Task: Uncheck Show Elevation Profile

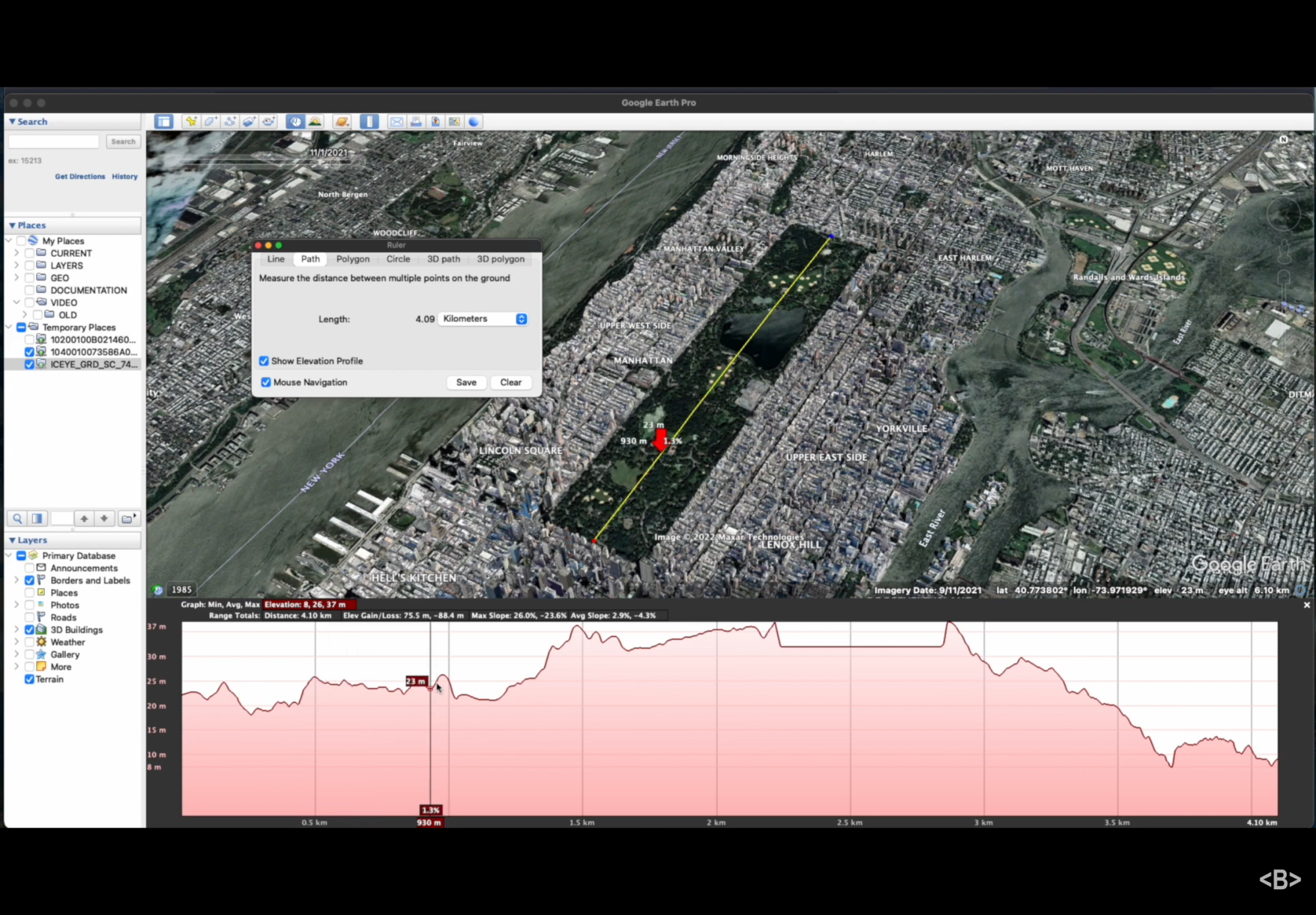Action: pos(264,361)
